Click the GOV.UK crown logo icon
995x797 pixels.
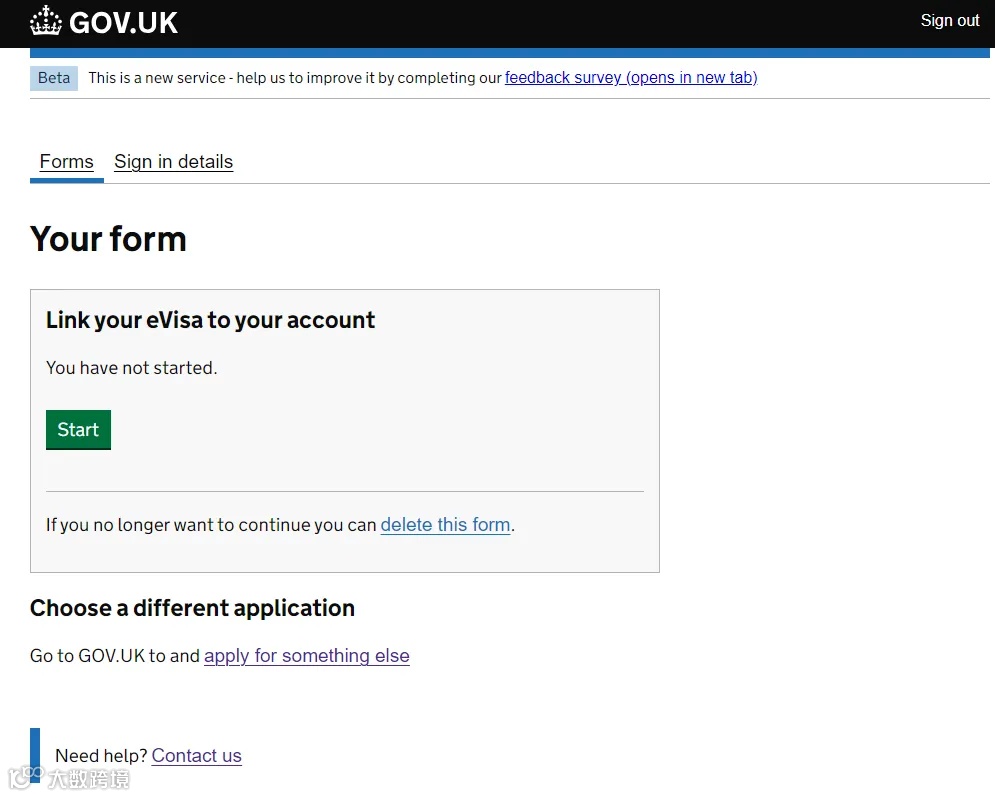click(x=46, y=21)
